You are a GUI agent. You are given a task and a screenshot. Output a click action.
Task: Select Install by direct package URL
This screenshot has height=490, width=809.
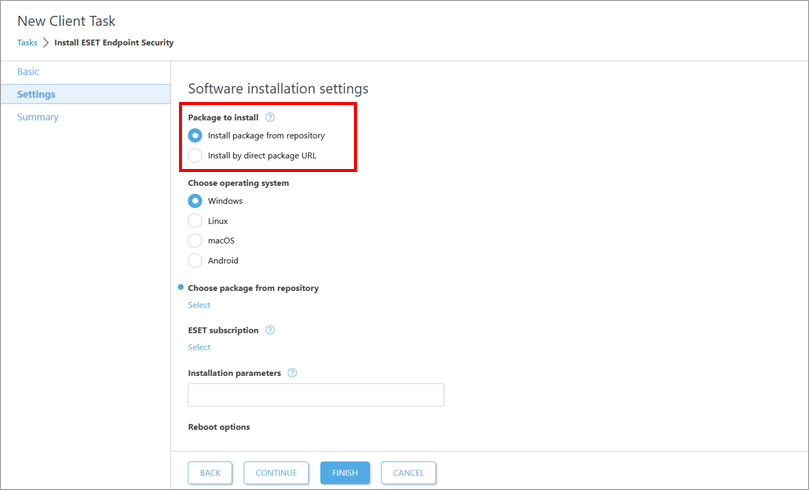point(196,155)
